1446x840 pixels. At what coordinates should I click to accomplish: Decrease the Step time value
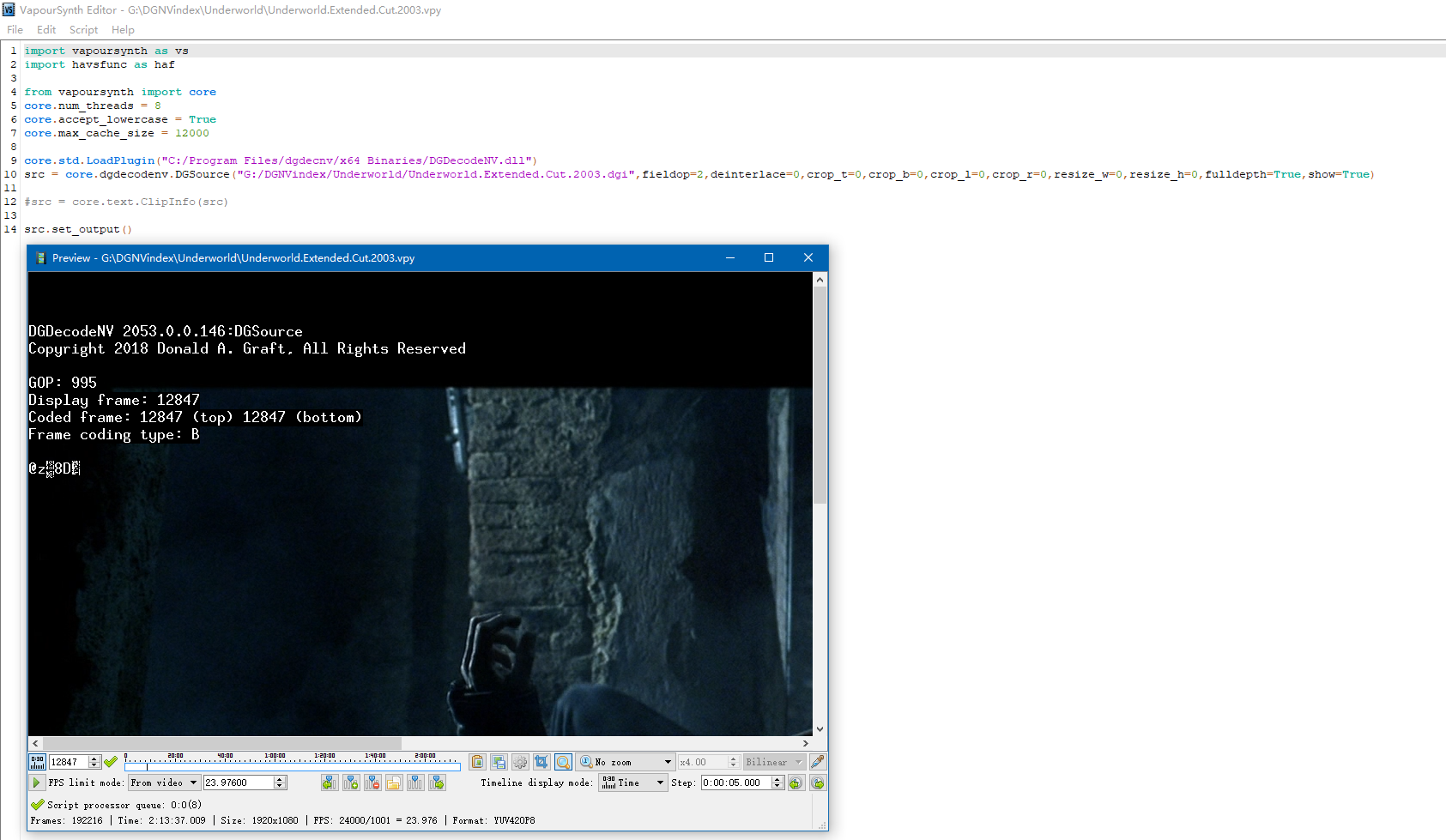click(x=777, y=786)
